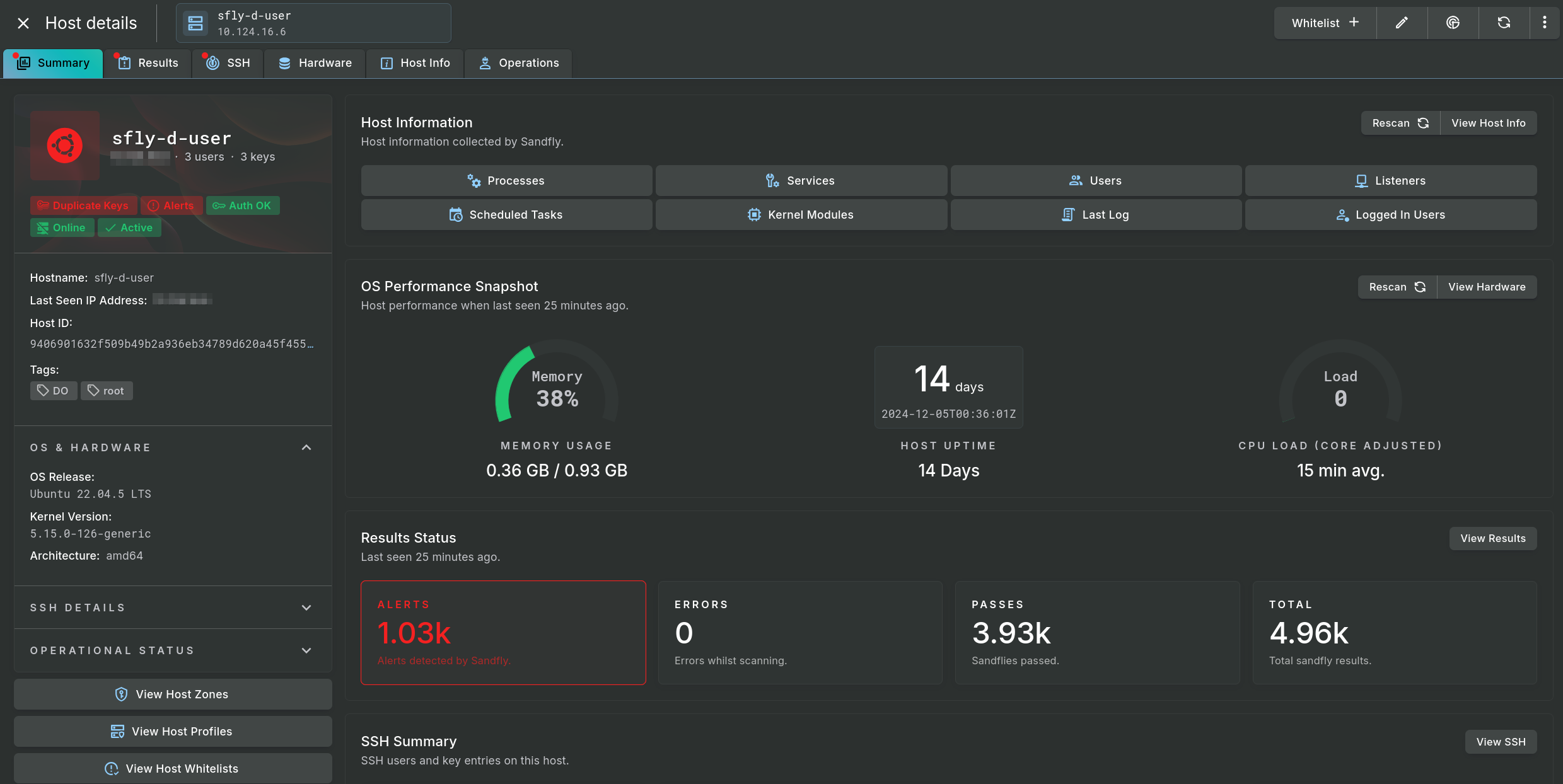Click the Active status badge

coord(129,228)
